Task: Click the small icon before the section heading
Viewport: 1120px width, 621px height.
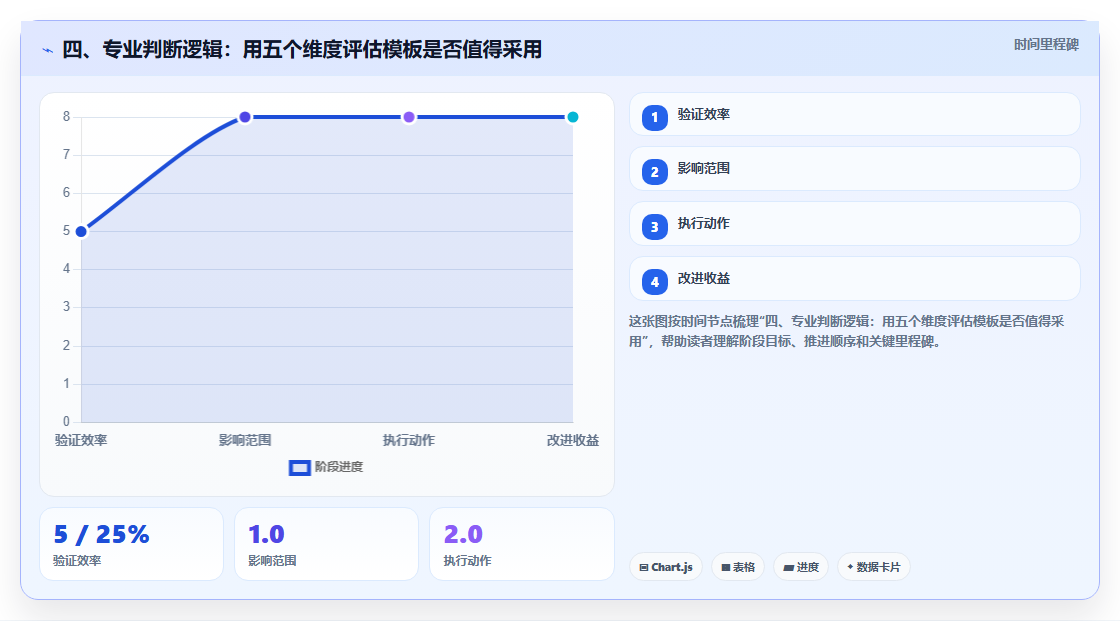Action: pyautogui.click(x=48, y=50)
